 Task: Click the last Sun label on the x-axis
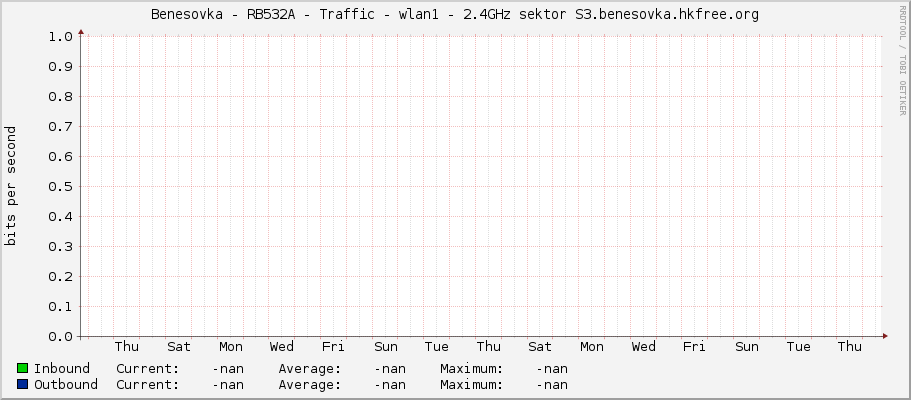747,347
